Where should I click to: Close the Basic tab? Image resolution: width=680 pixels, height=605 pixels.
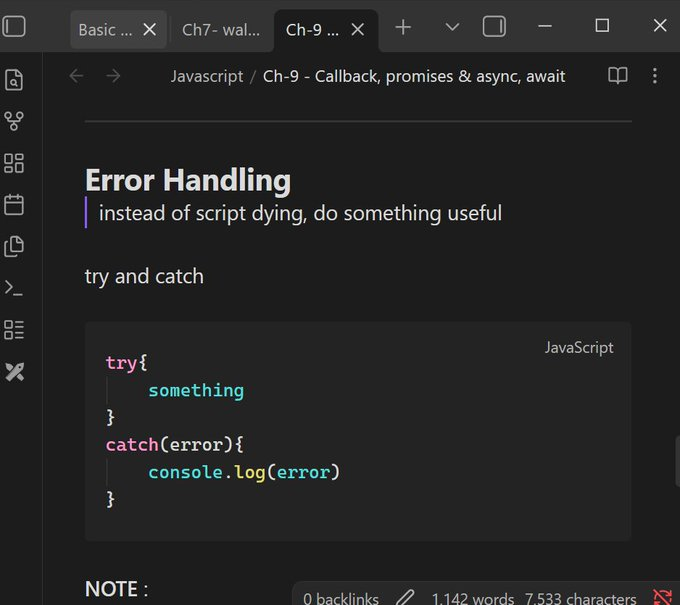click(150, 29)
